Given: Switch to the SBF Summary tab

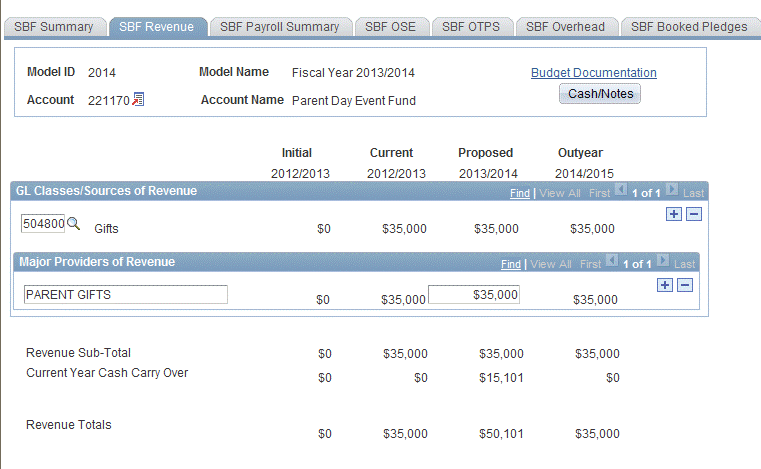Looking at the screenshot, I should click(x=54, y=27).
